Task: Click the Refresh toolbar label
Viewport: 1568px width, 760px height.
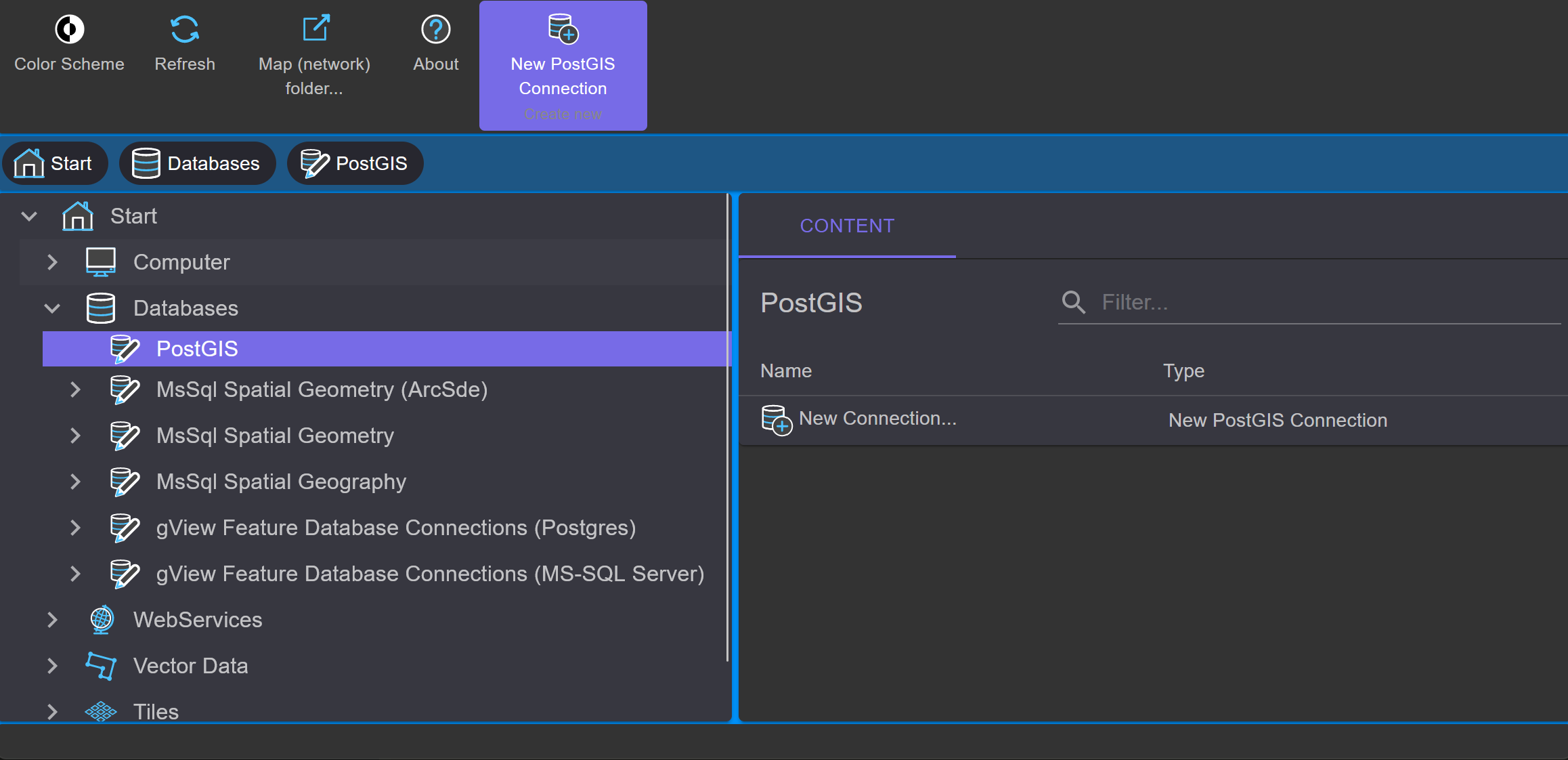Action: tap(184, 64)
